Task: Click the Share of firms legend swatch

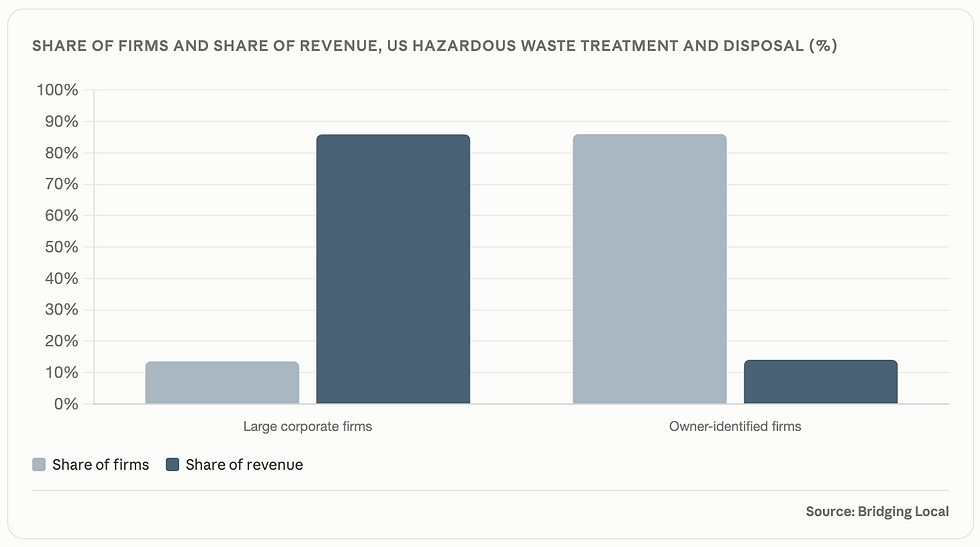Action: coord(39,464)
